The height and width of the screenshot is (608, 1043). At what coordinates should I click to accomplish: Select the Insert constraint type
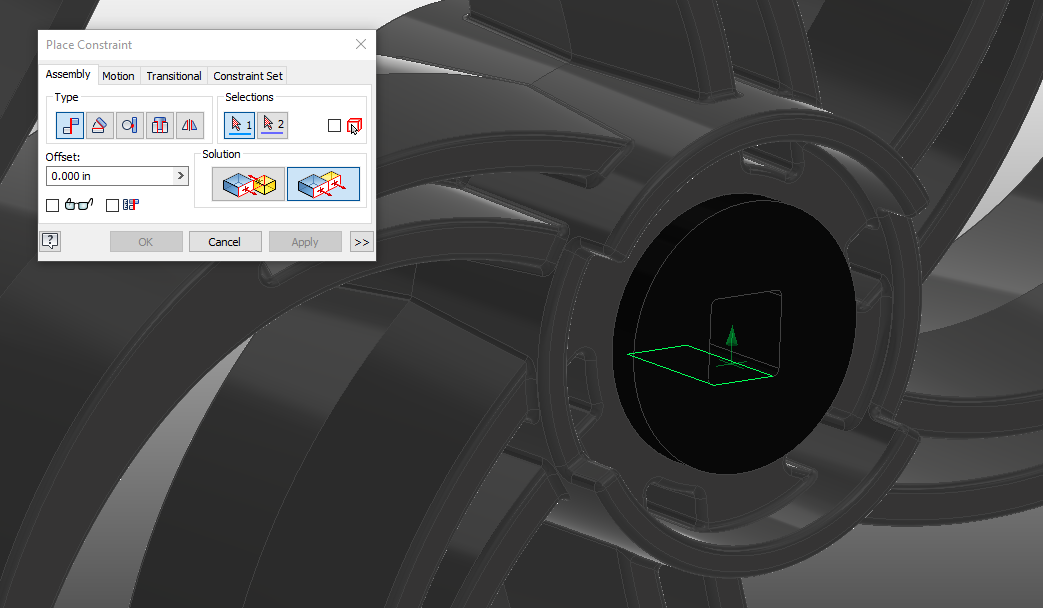pos(160,125)
